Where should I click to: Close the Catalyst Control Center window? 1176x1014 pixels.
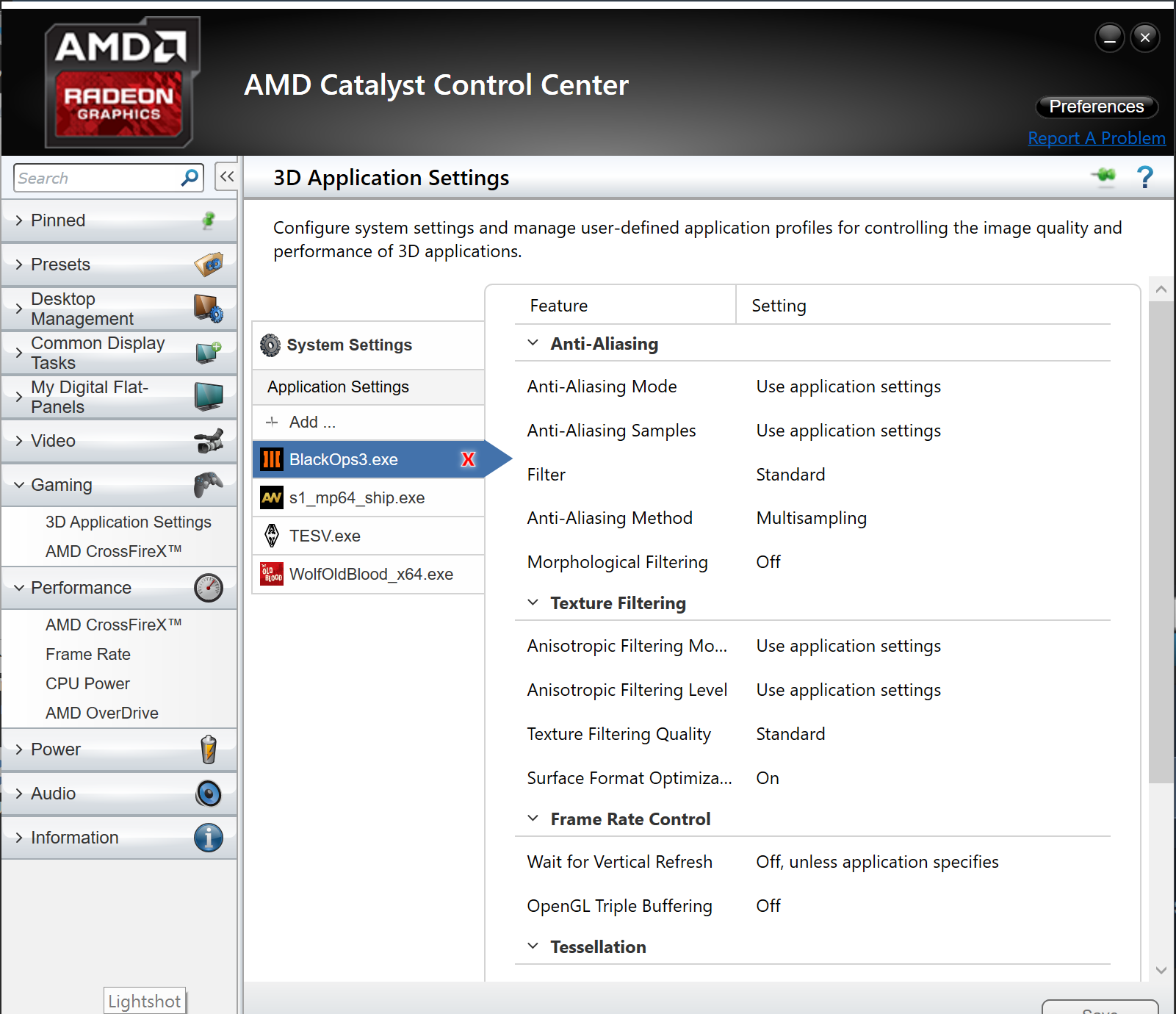click(1145, 37)
